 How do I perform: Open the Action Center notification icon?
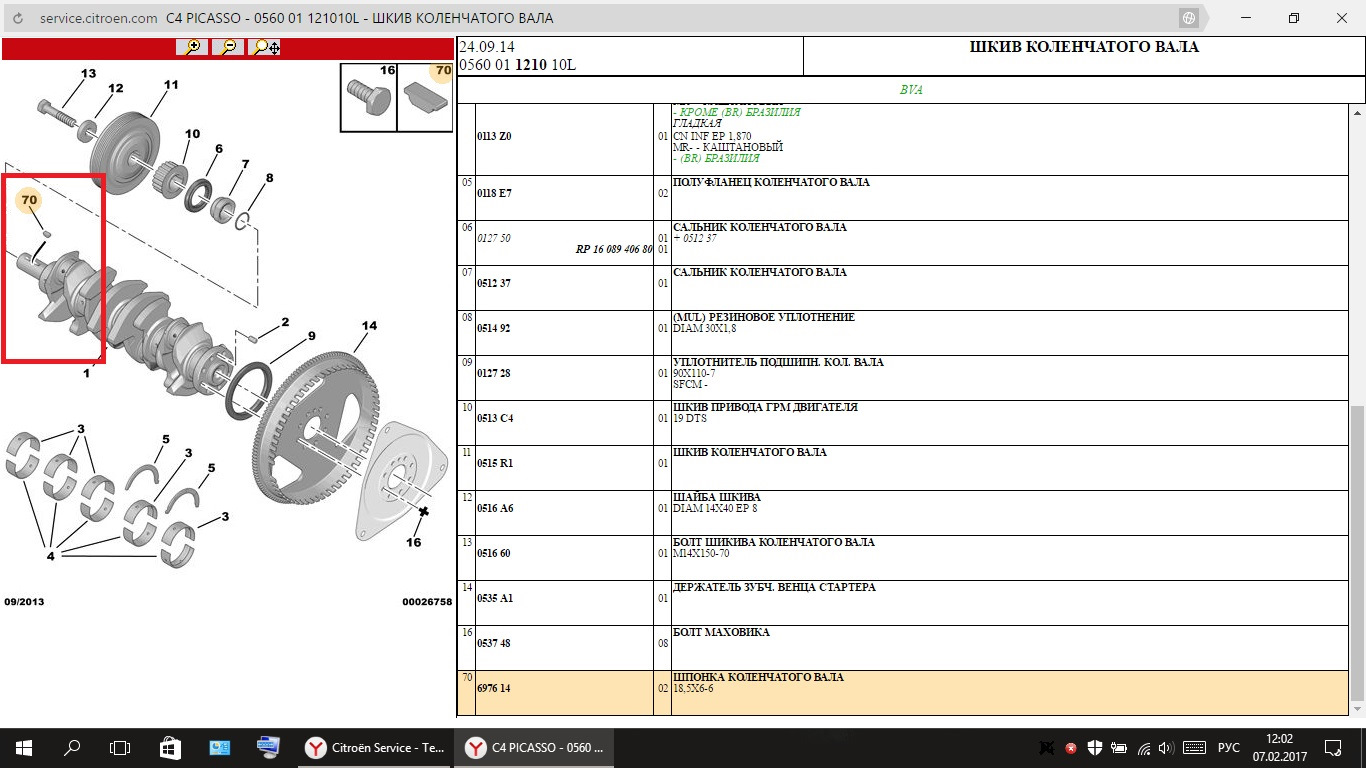(x=1333, y=748)
